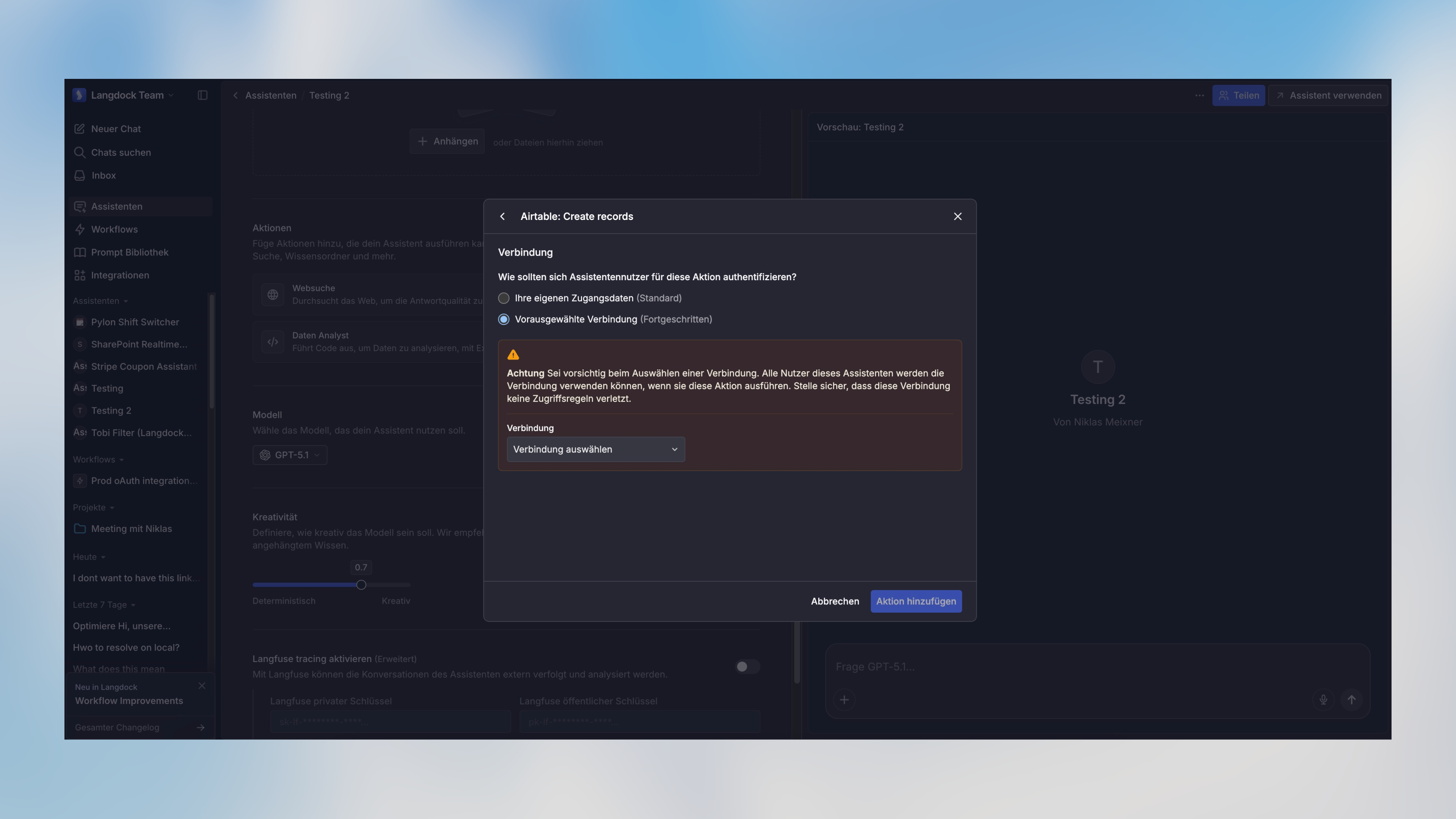
Task: Open Workflows in the sidebar
Action: click(114, 229)
